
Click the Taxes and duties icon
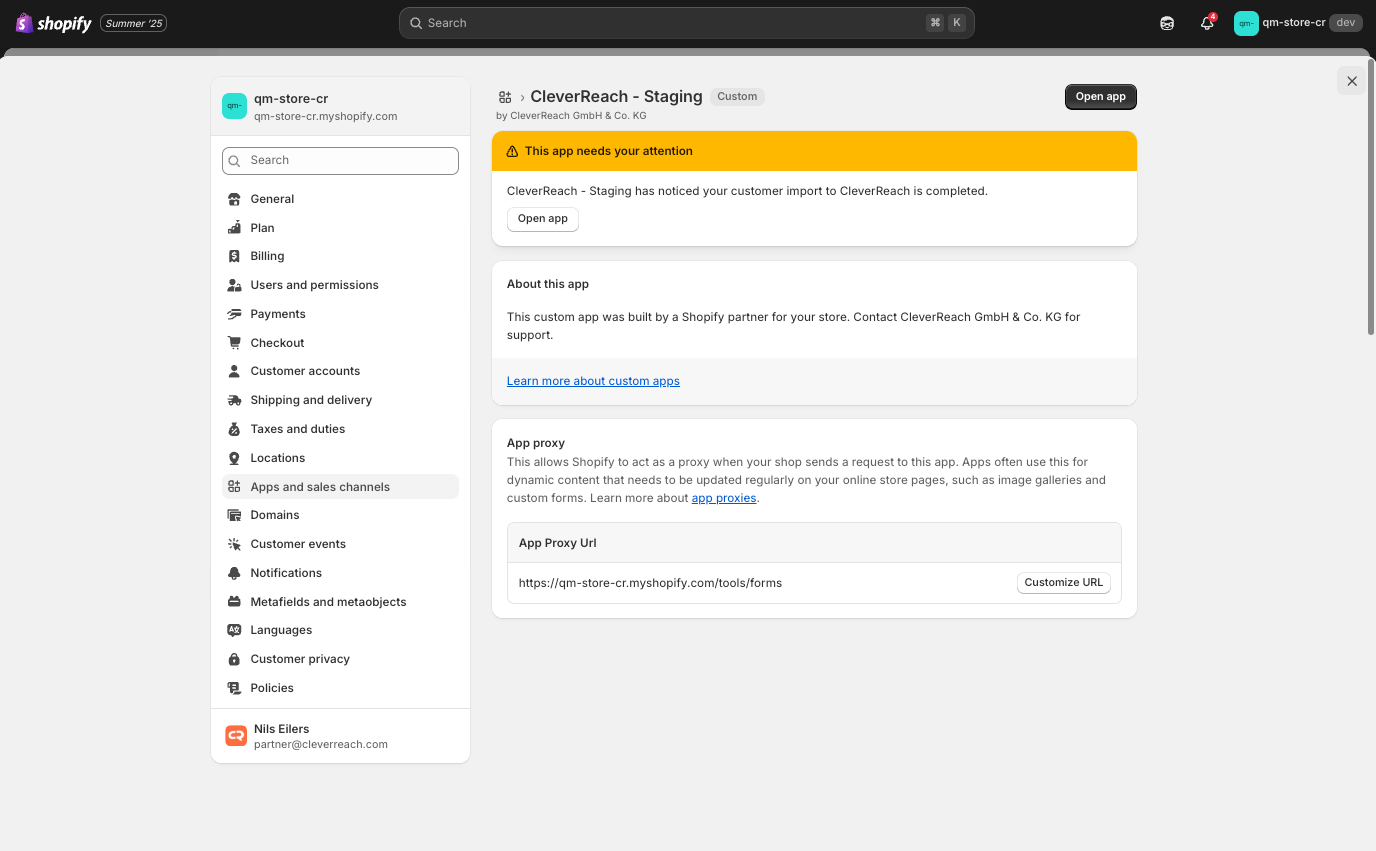coord(234,429)
